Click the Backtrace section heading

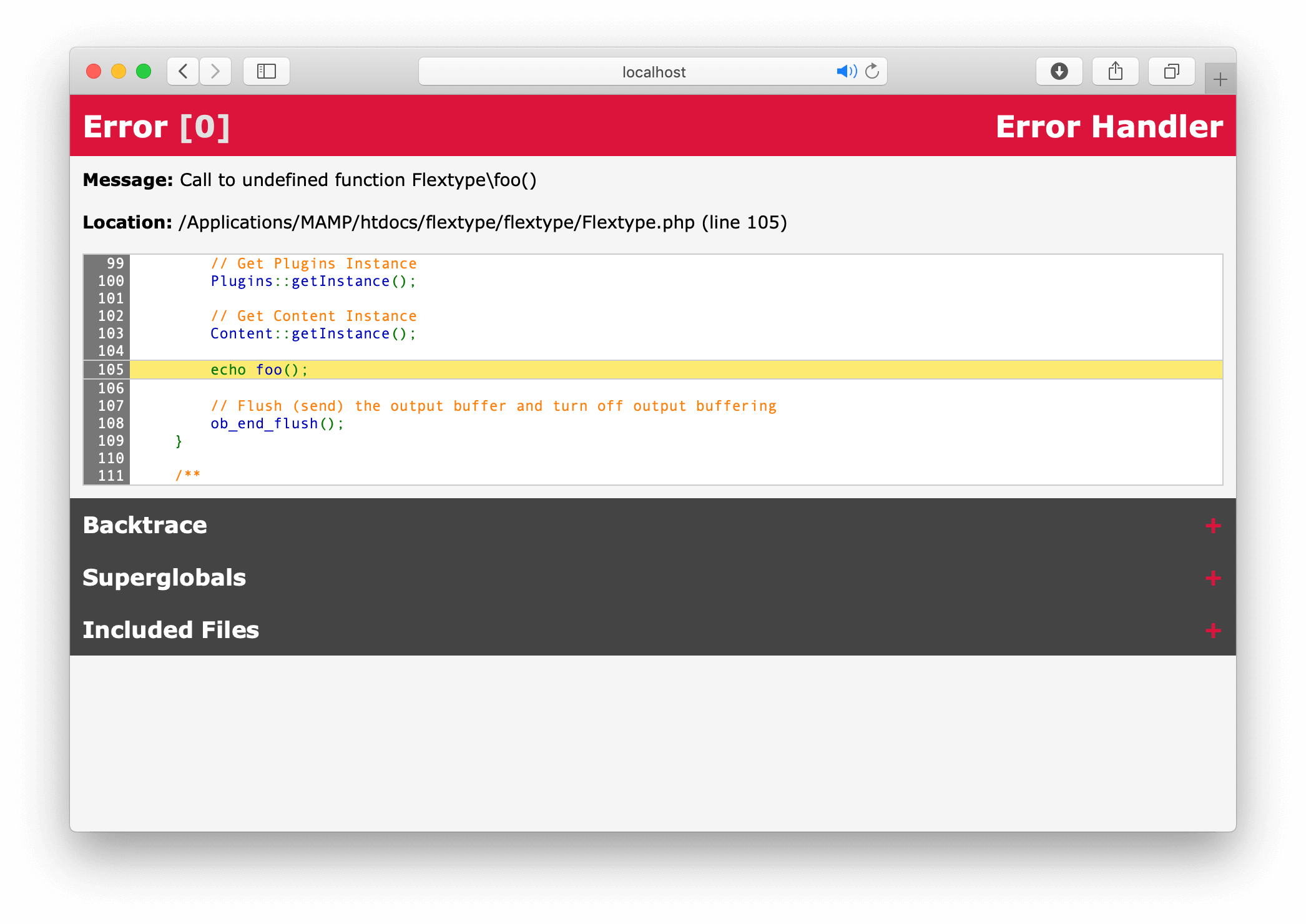click(145, 525)
